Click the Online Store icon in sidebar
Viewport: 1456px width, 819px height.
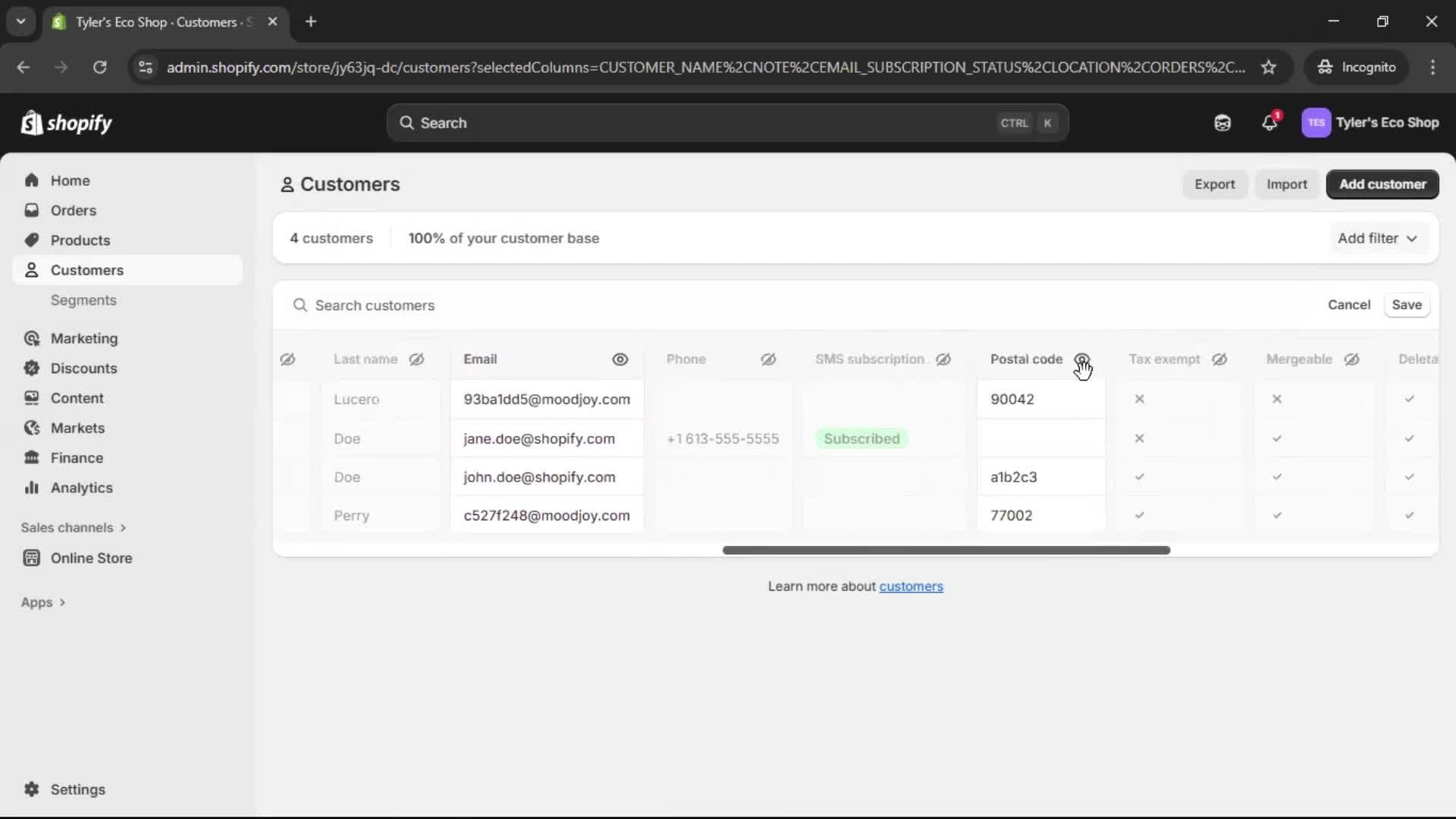pyautogui.click(x=31, y=557)
